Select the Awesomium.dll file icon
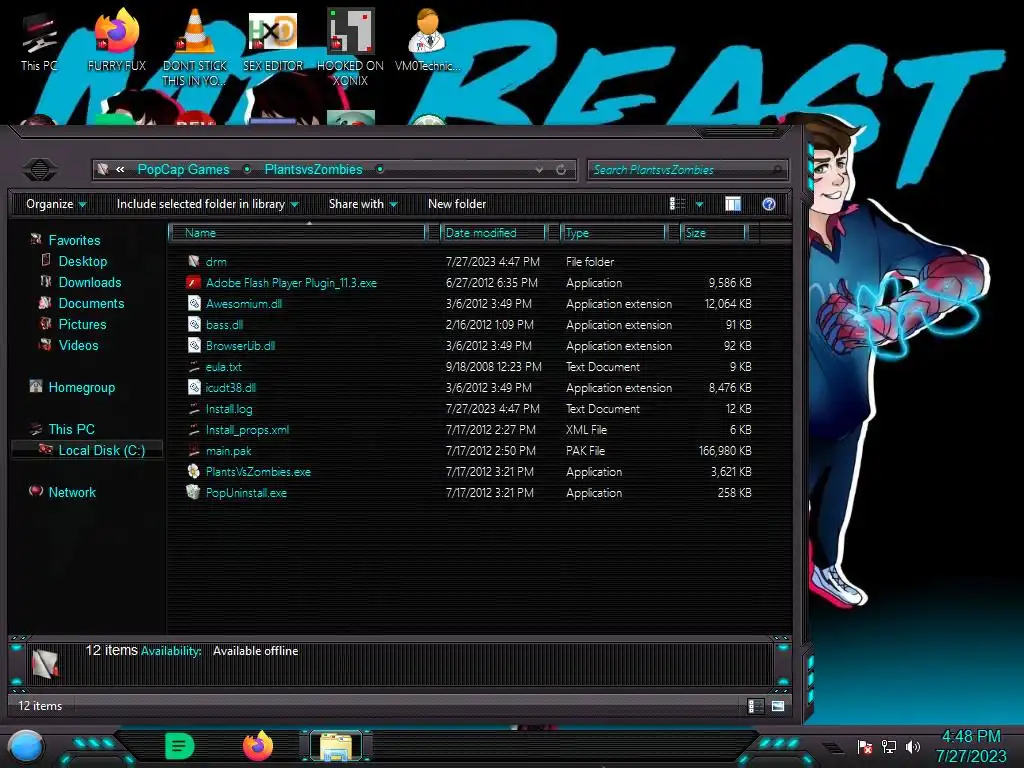Image resolution: width=1024 pixels, height=768 pixels. 194,304
